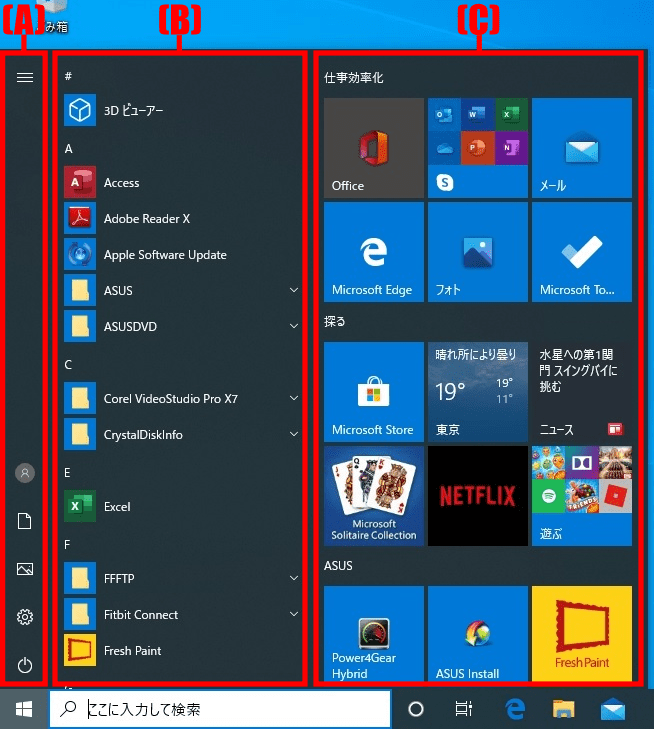Open File Explorer from taskbar
This screenshot has width=654, height=729.
click(x=564, y=709)
